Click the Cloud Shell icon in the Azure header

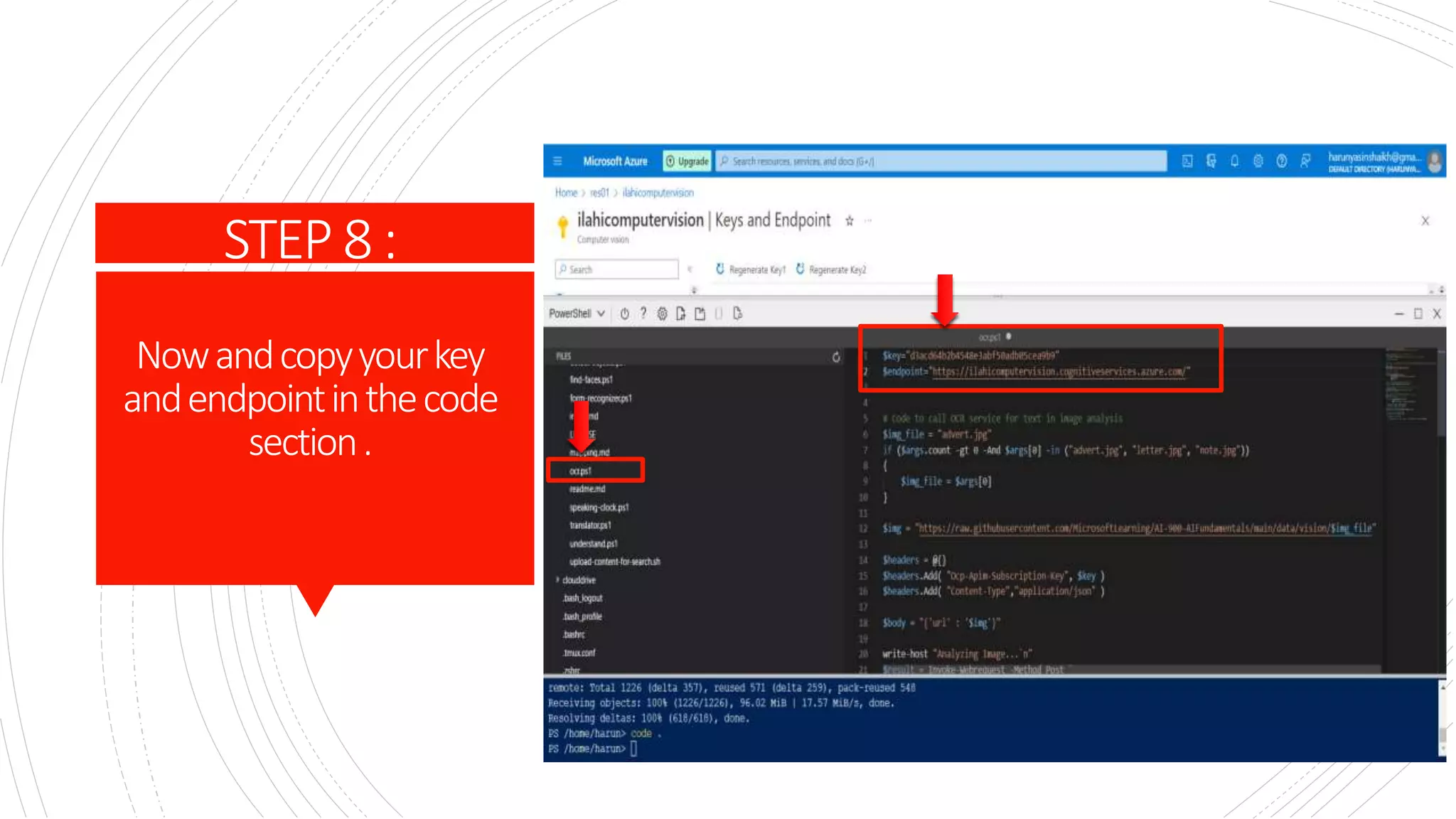[x=1187, y=161]
